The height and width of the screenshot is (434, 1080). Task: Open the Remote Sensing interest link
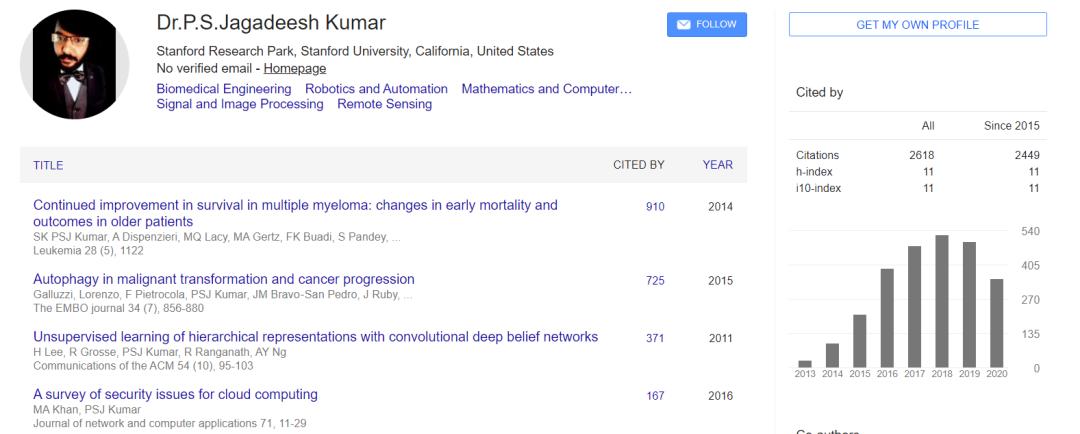[384, 104]
